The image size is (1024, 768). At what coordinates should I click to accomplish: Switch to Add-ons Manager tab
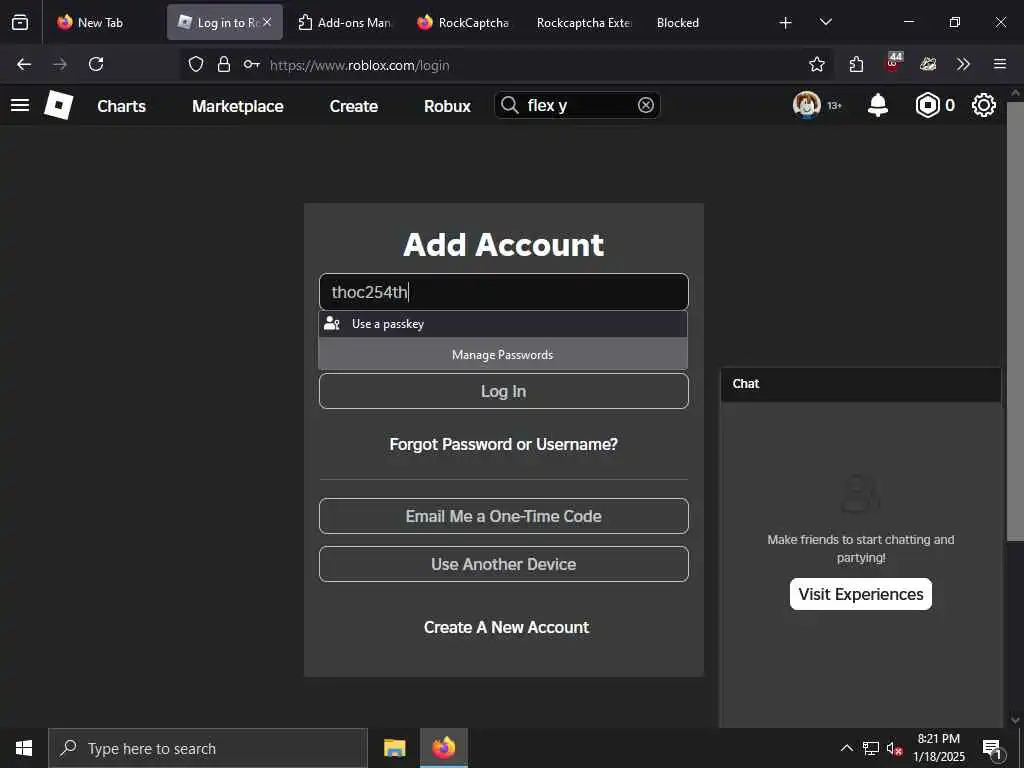point(344,22)
